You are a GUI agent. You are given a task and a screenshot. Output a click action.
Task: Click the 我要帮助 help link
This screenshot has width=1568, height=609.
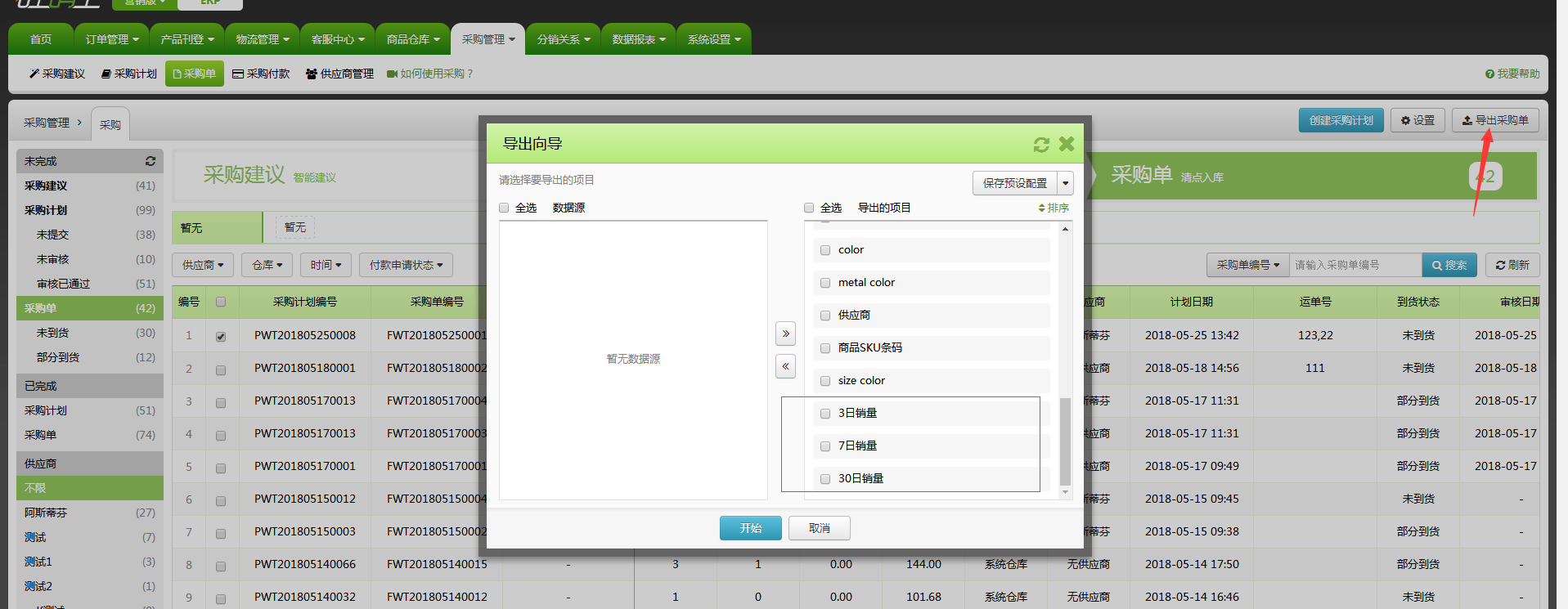1512,74
